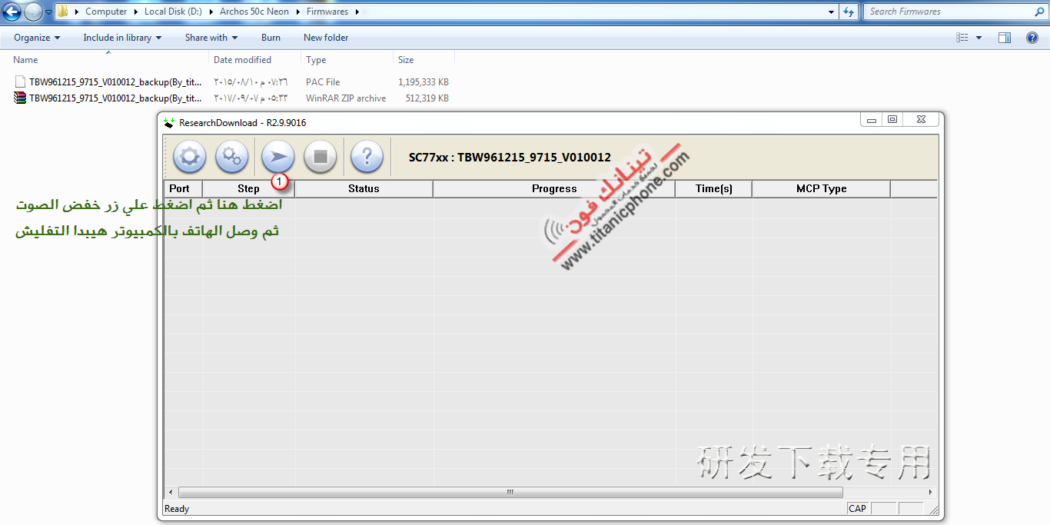
Task: Select the PAC file icon in list
Action: pos(19,82)
